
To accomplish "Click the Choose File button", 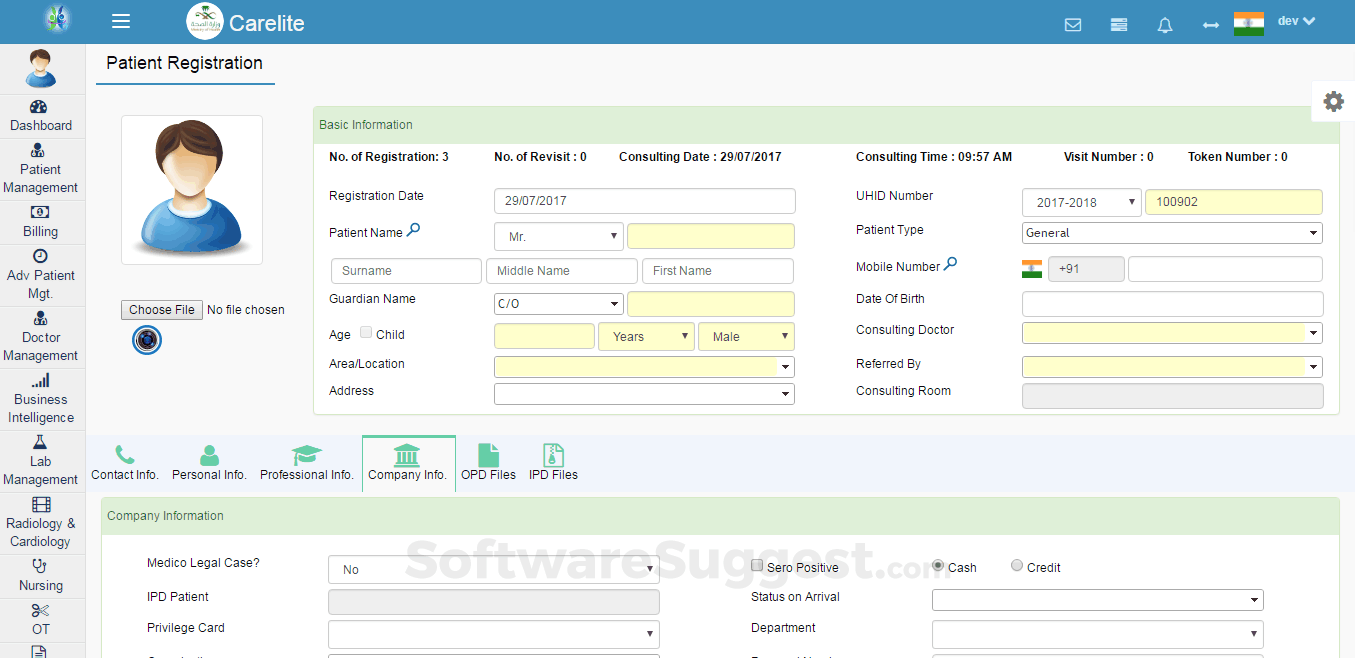I will (x=162, y=310).
